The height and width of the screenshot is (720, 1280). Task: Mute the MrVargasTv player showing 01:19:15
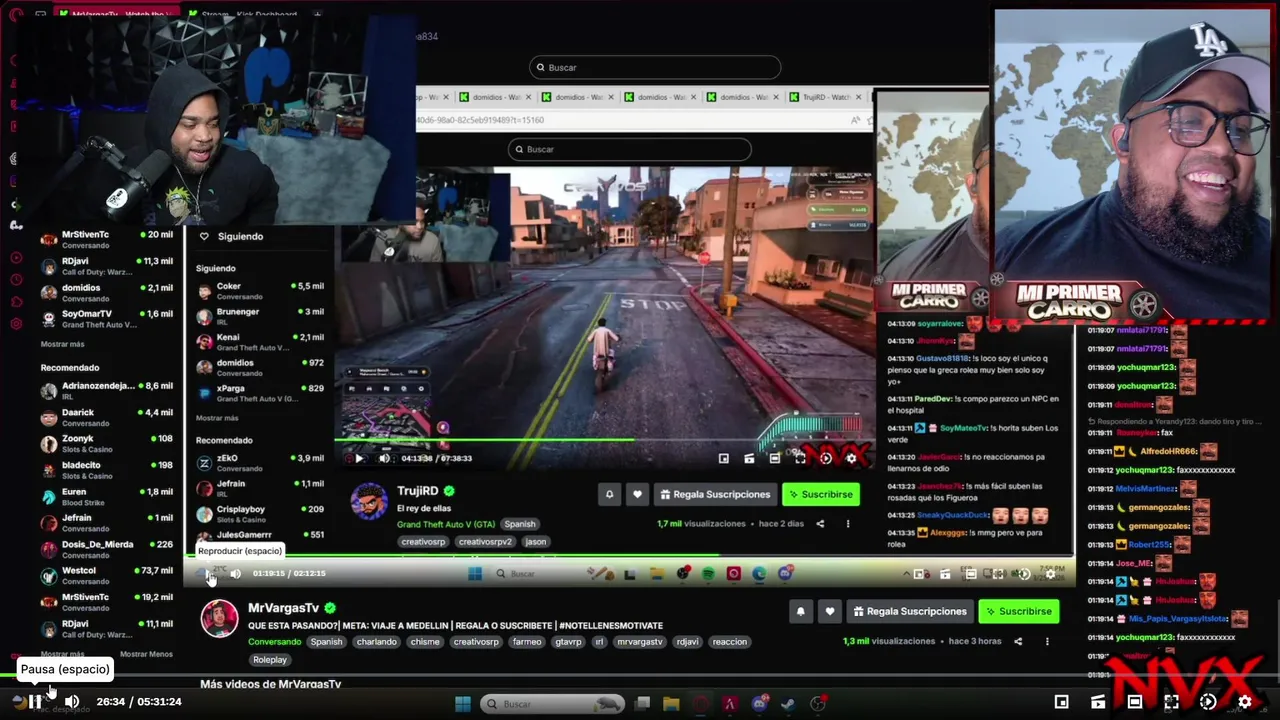click(235, 573)
